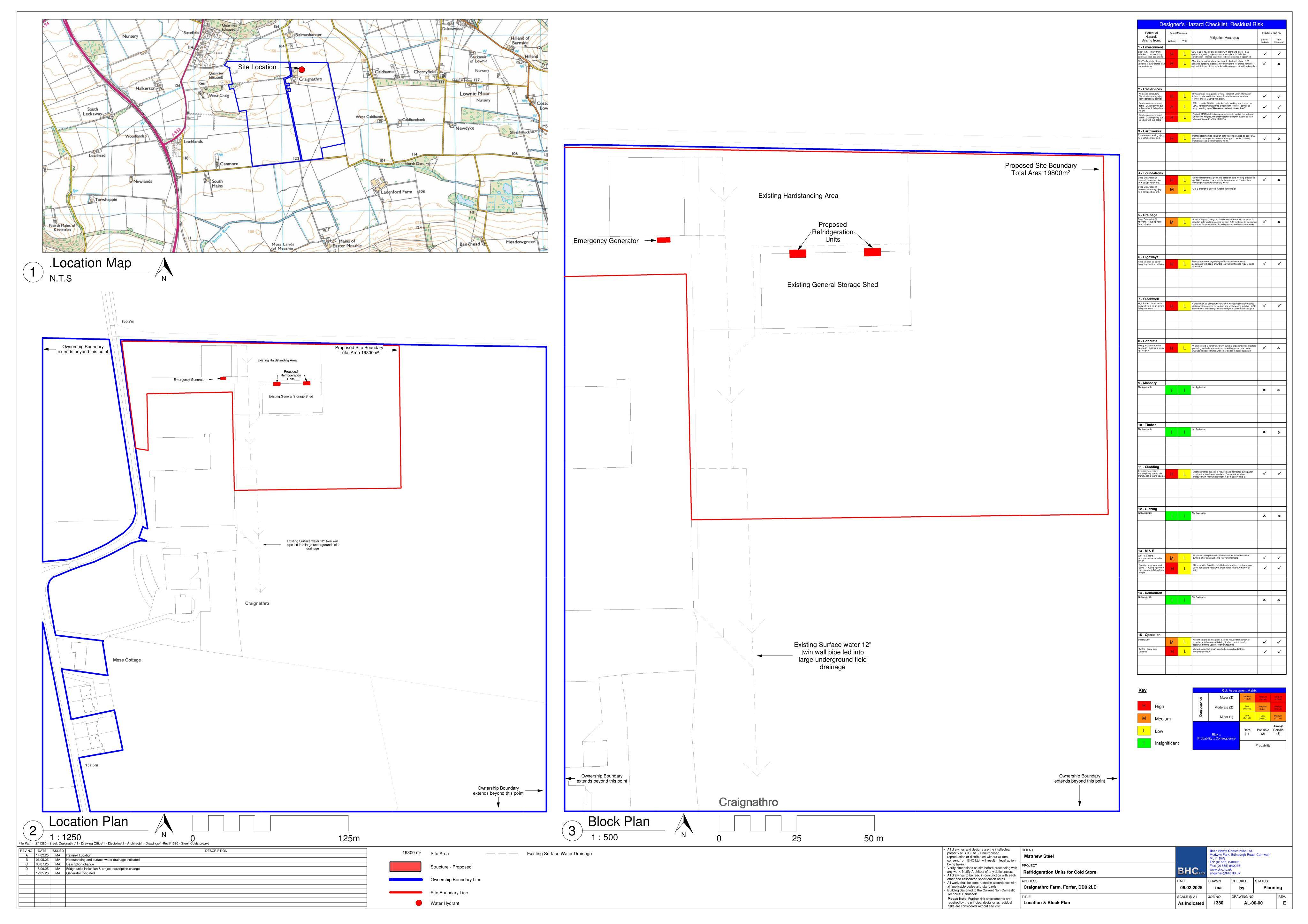Select the north arrow beside Location Map title
Screen dimensions: 1308x924
tap(164, 268)
